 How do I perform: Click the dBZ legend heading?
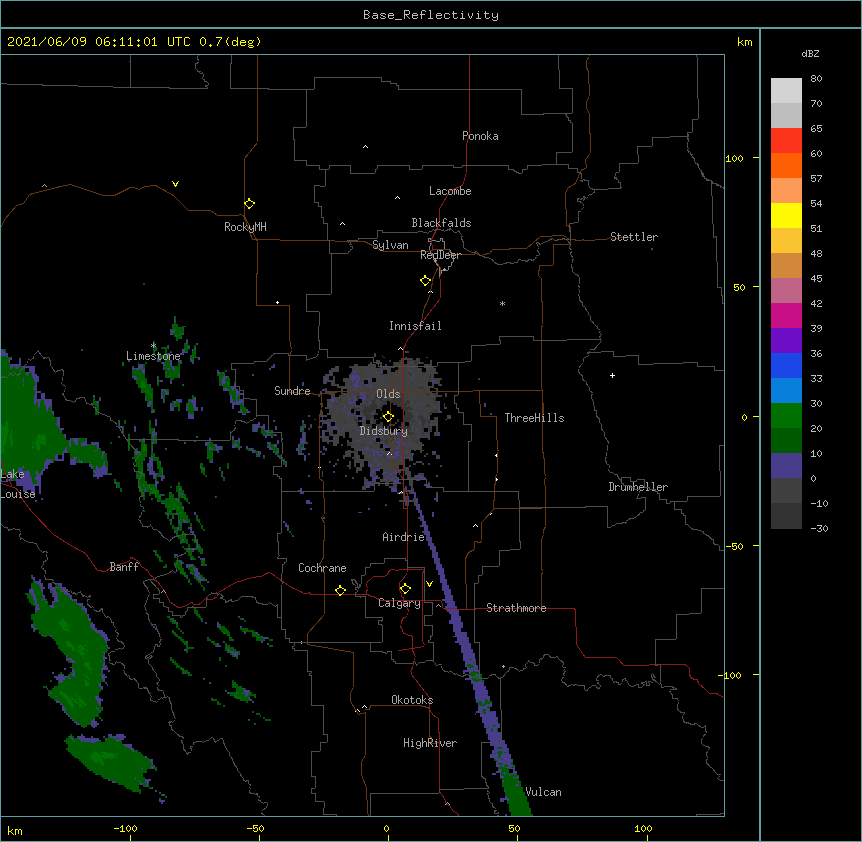tap(810, 53)
